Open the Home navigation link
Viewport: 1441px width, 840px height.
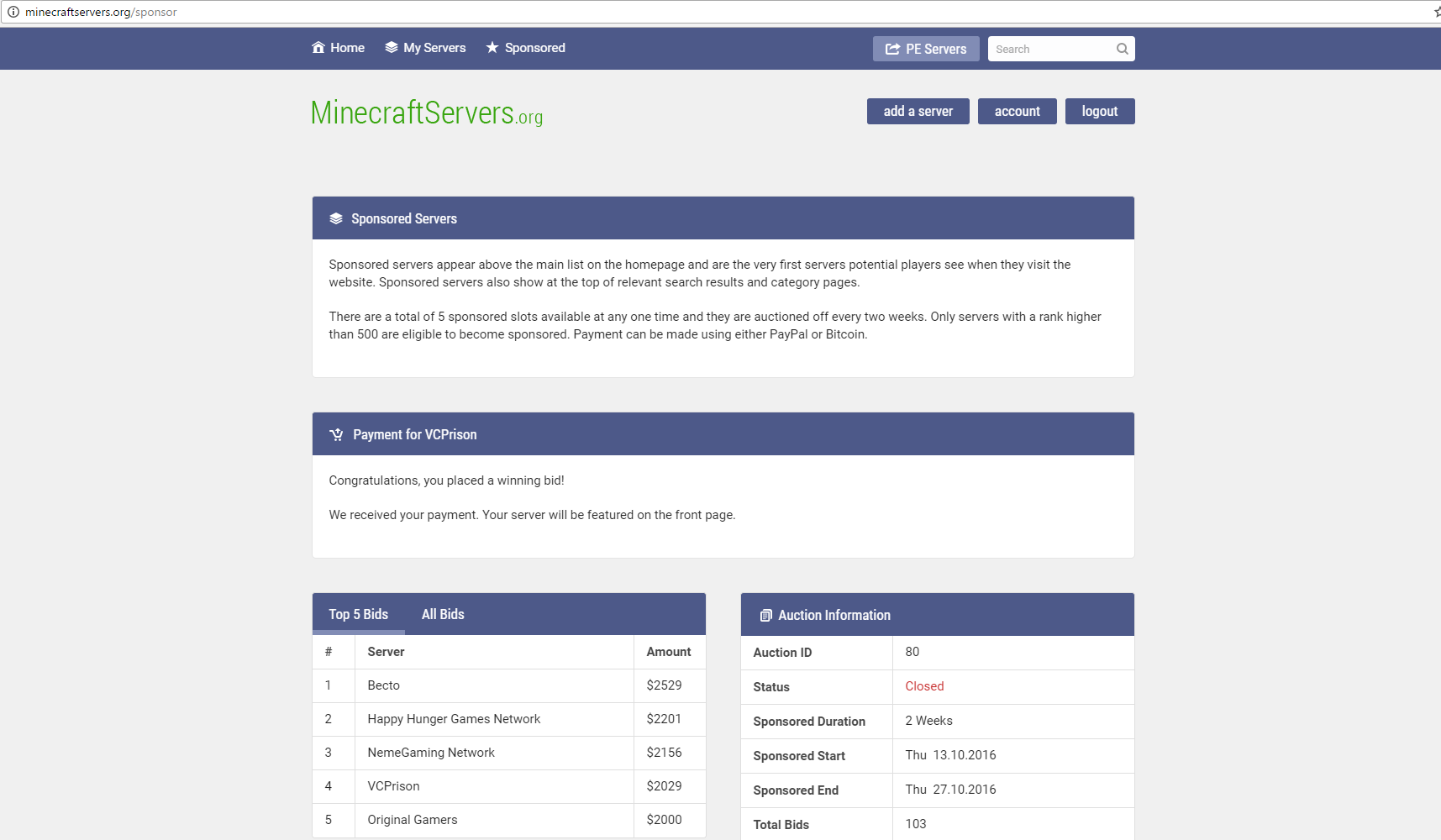click(x=339, y=48)
